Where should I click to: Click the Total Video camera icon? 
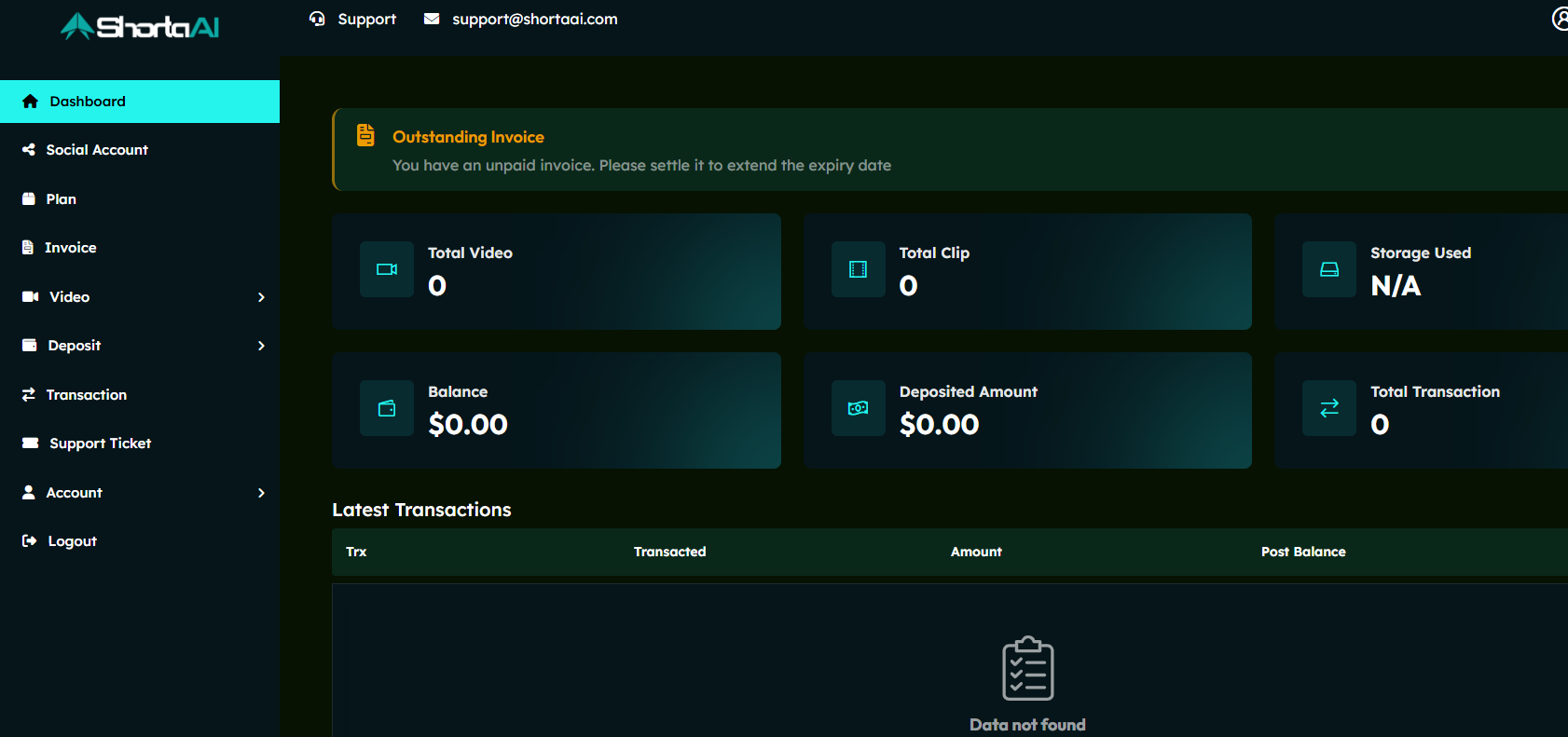coord(387,269)
